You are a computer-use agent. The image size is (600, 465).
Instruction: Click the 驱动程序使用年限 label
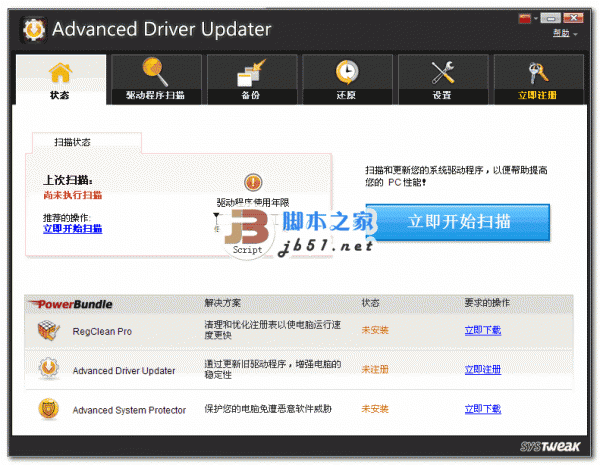coord(253,202)
